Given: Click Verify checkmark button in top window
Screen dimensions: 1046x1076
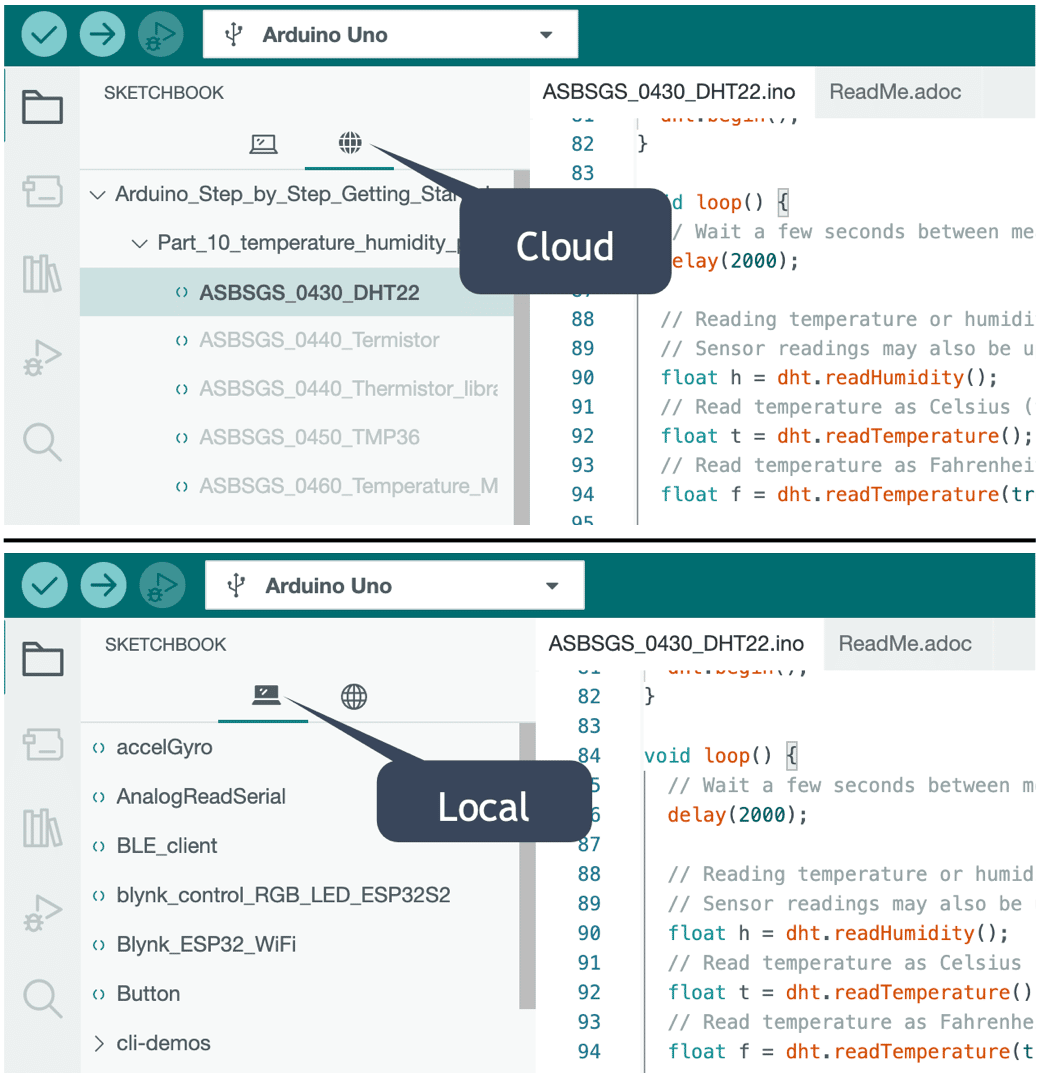Looking at the screenshot, I should pos(44,34).
